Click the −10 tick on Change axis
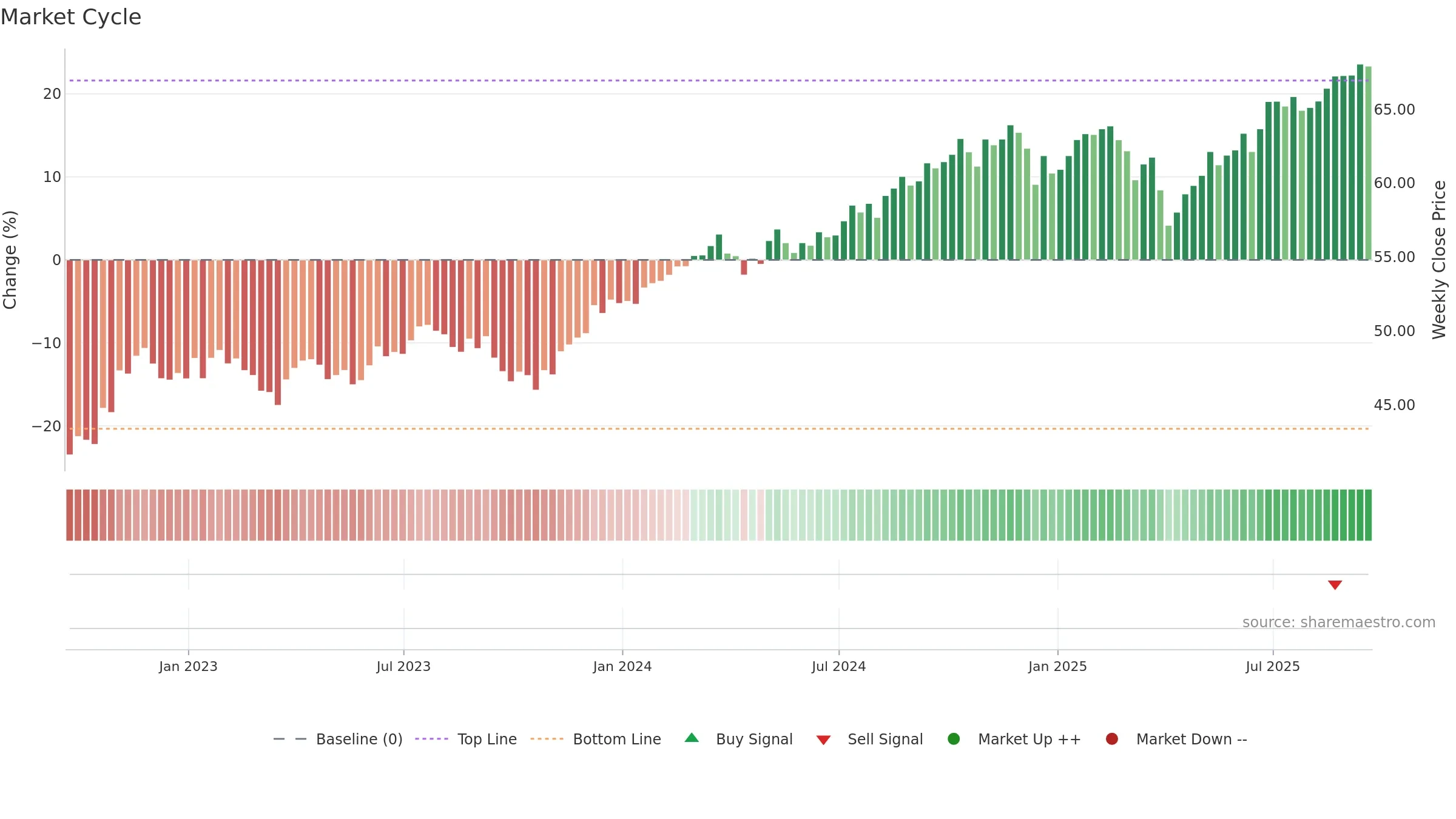 [x=47, y=343]
